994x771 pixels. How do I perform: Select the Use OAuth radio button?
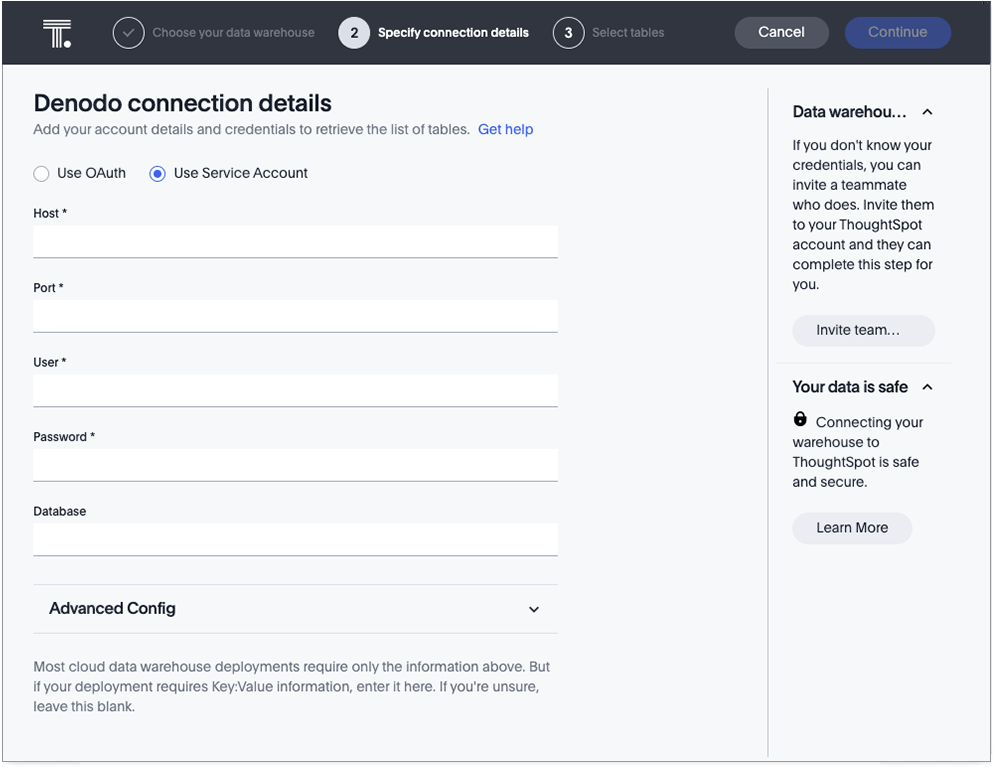[x=41, y=174]
